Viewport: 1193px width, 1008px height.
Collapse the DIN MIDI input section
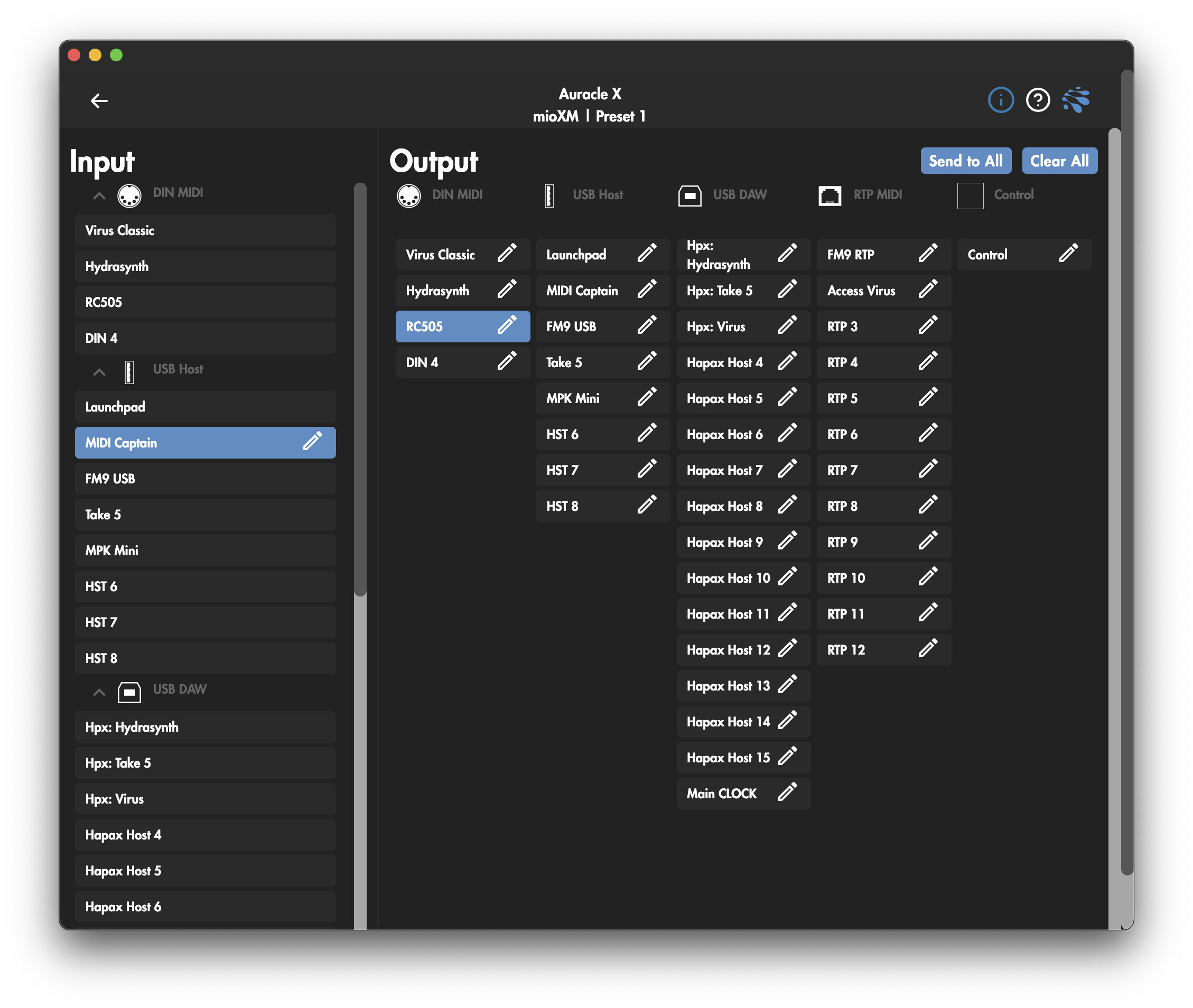[99, 196]
